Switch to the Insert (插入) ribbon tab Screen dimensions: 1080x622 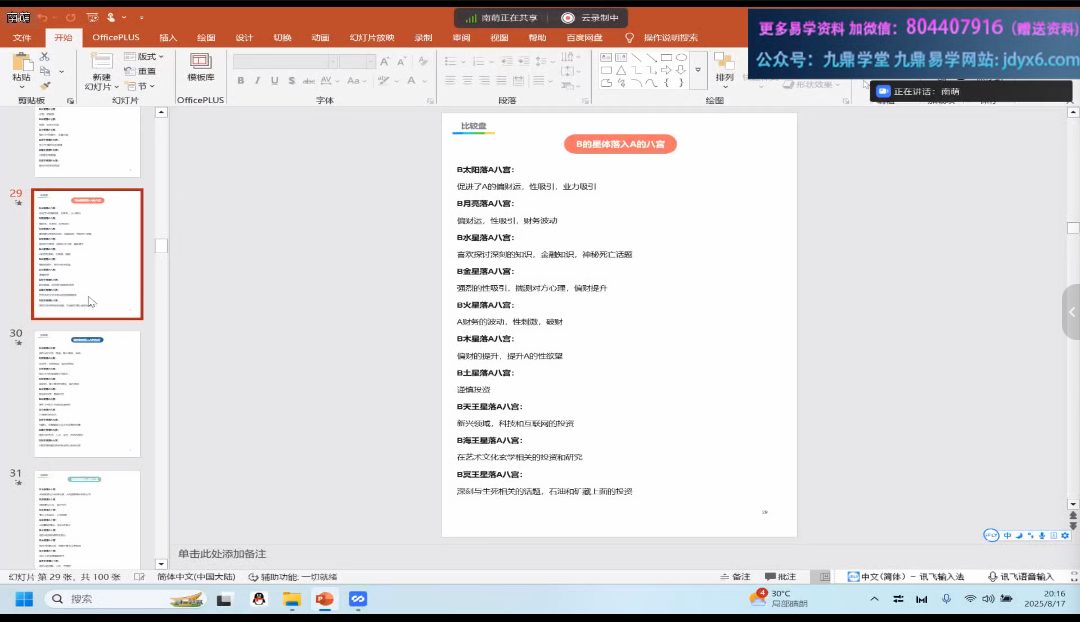click(168, 38)
